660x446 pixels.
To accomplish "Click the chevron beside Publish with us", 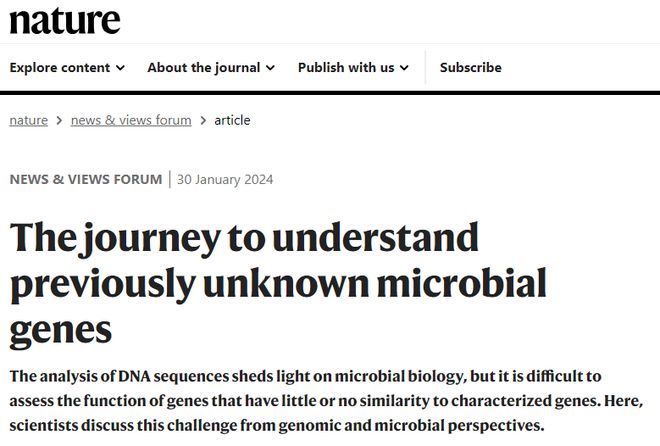I will tap(404, 68).
